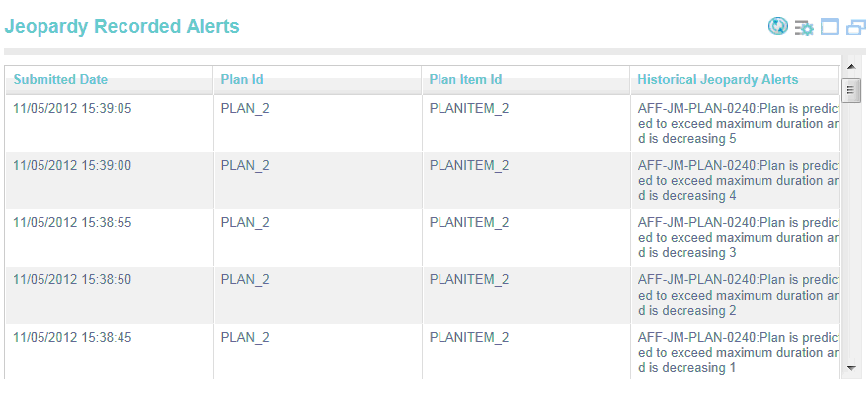
Task: Click PLAN_2 in the first row
Action: click(245, 109)
